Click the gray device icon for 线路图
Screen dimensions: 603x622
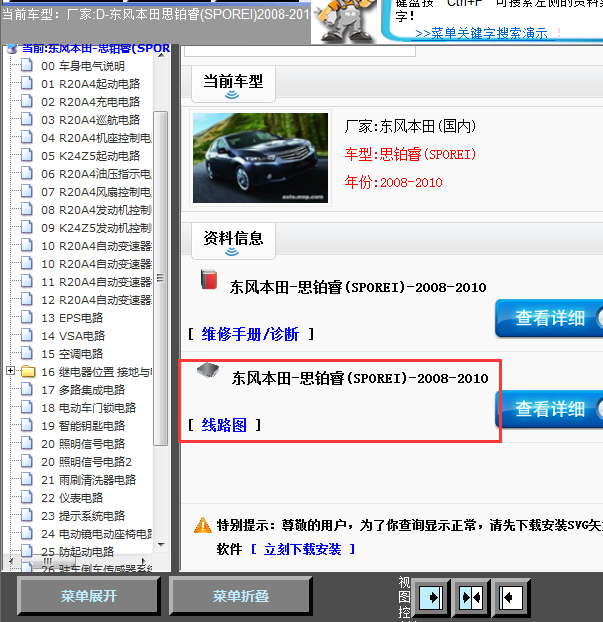pos(208,370)
